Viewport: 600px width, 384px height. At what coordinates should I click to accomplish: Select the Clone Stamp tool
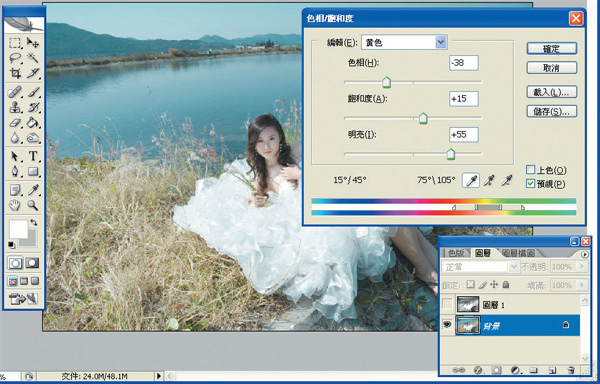(15, 107)
